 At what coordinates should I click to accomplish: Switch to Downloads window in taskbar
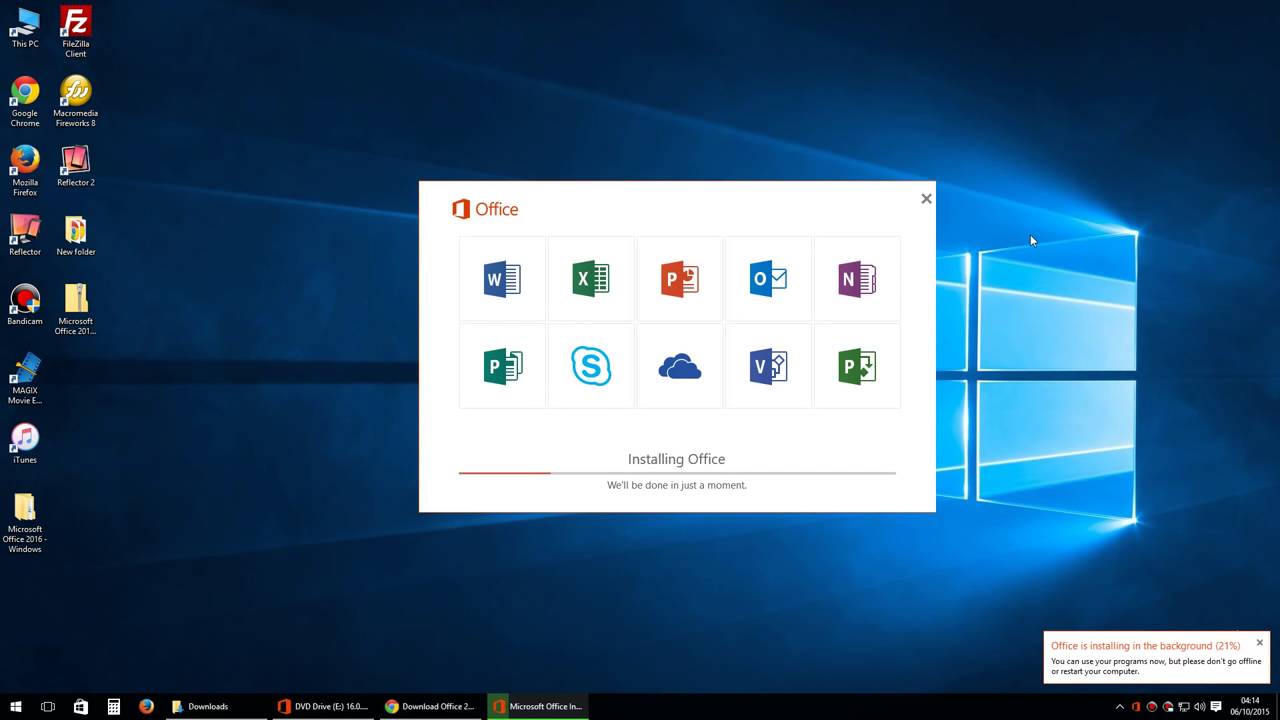[216, 707]
